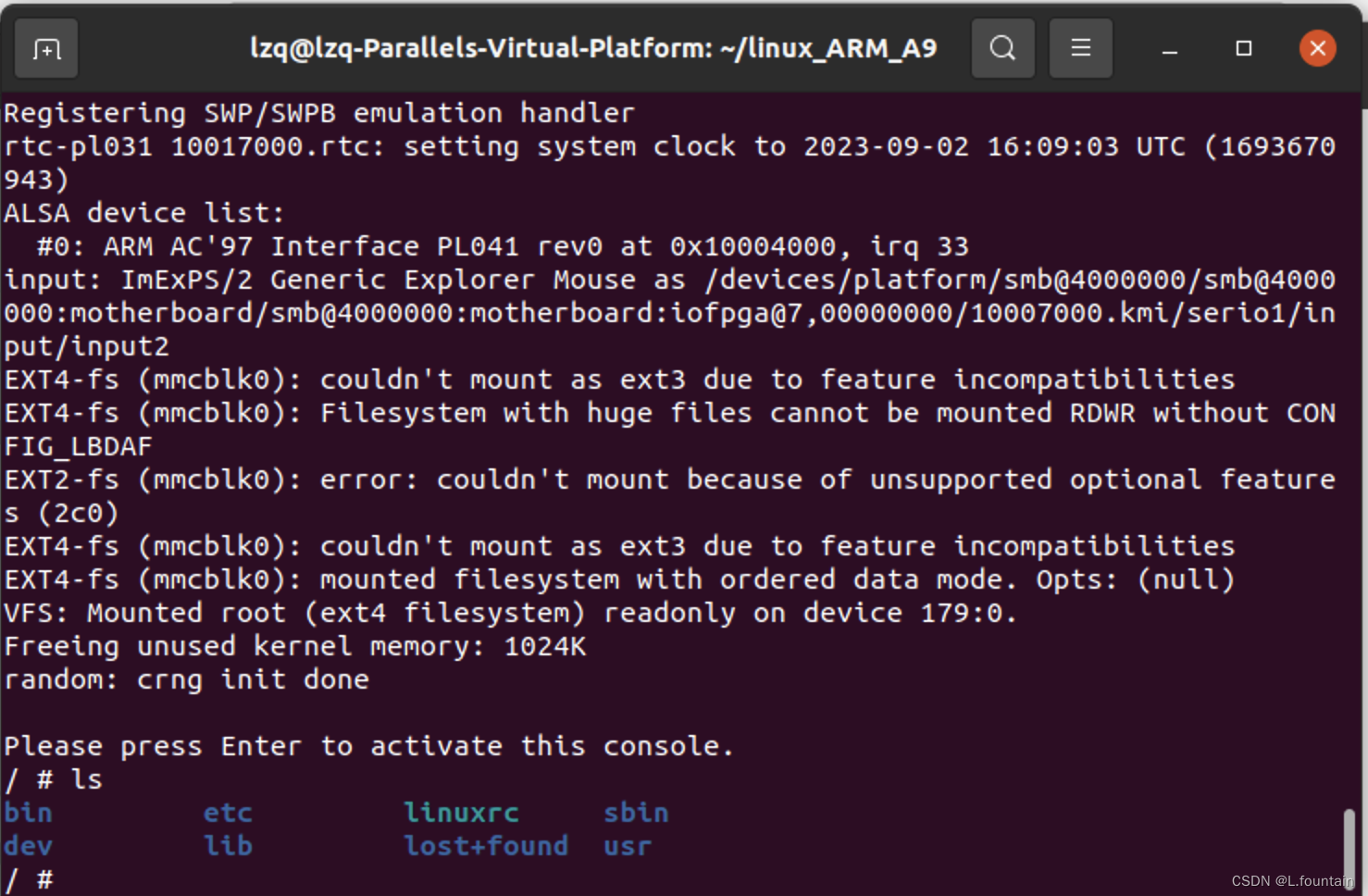Minimize the terminal window
The width and height of the screenshot is (1368, 896).
tap(1168, 48)
